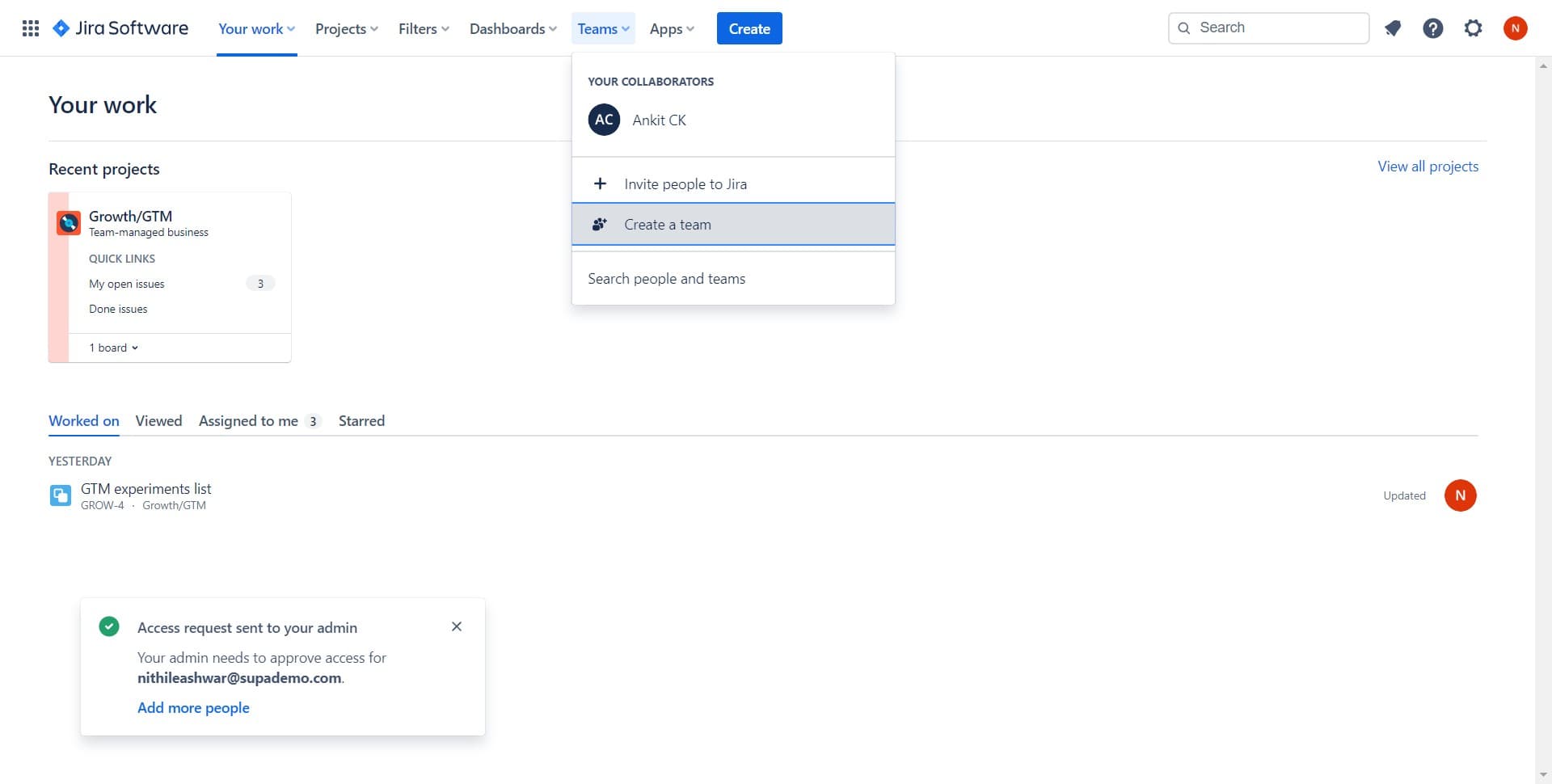Click the page scrollbar down arrow
Image resolution: width=1552 pixels, height=784 pixels.
(x=1543, y=773)
